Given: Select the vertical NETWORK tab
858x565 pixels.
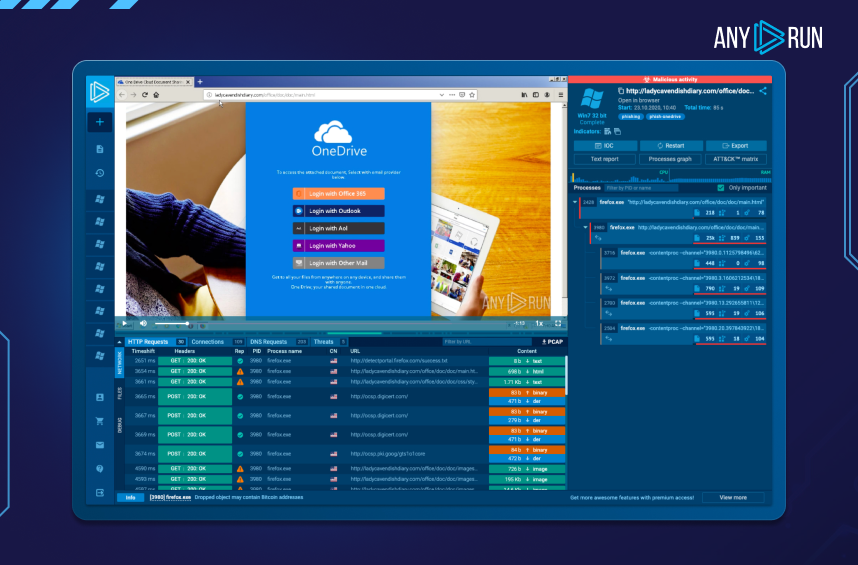Looking at the screenshot, I should pyautogui.click(x=120, y=363).
